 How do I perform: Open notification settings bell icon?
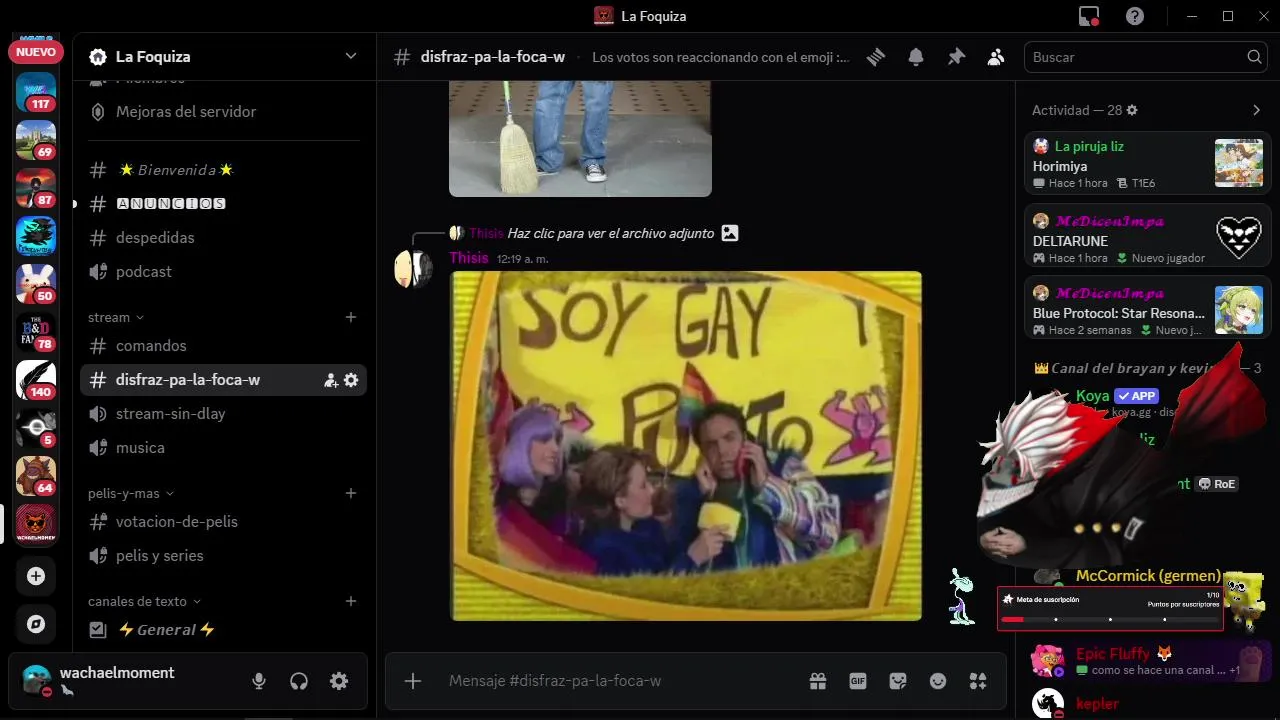pyautogui.click(x=916, y=57)
